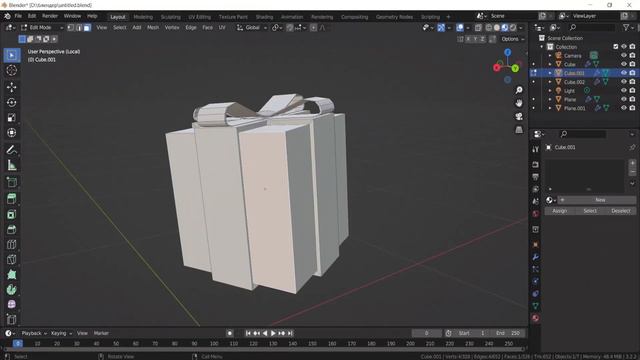Open the Keying dropdown in timeline
Image resolution: width=640 pixels, height=360 pixels.
[61, 333]
